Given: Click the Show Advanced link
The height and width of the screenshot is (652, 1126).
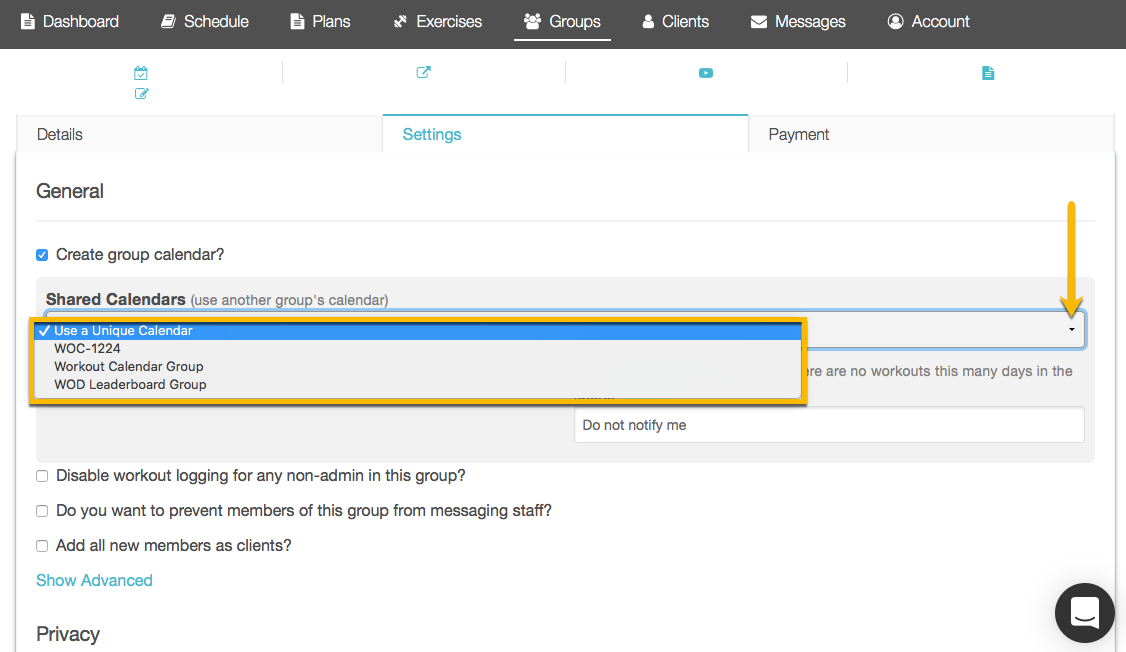Looking at the screenshot, I should 94,580.
